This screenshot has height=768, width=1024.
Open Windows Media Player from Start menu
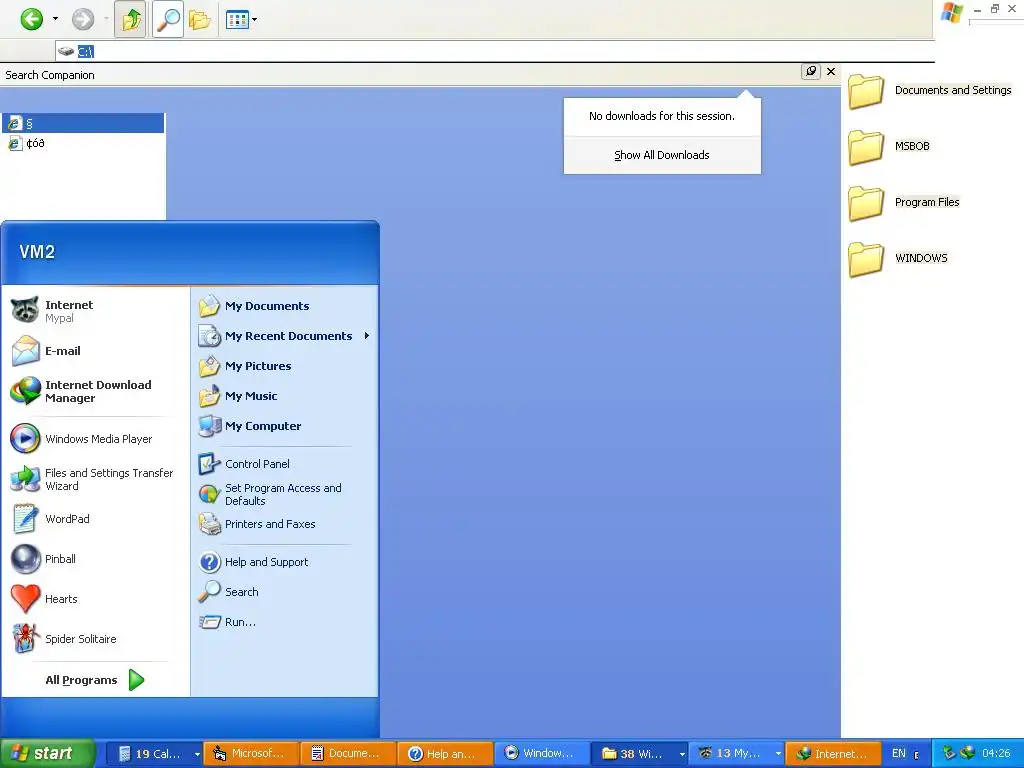(95, 439)
